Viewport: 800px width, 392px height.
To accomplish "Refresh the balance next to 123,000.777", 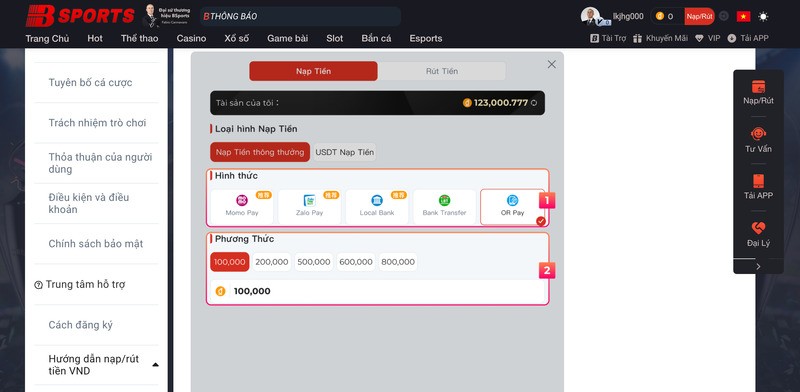I will pos(534,103).
